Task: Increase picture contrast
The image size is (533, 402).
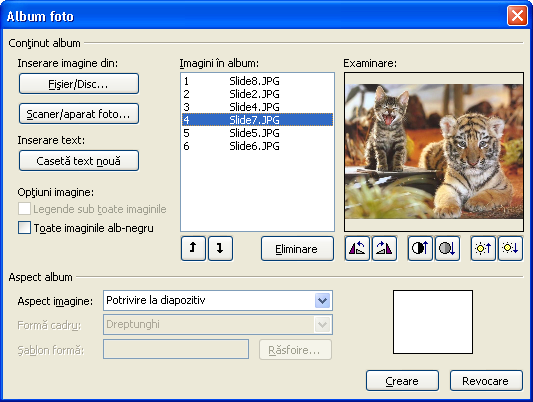Action: (420, 249)
